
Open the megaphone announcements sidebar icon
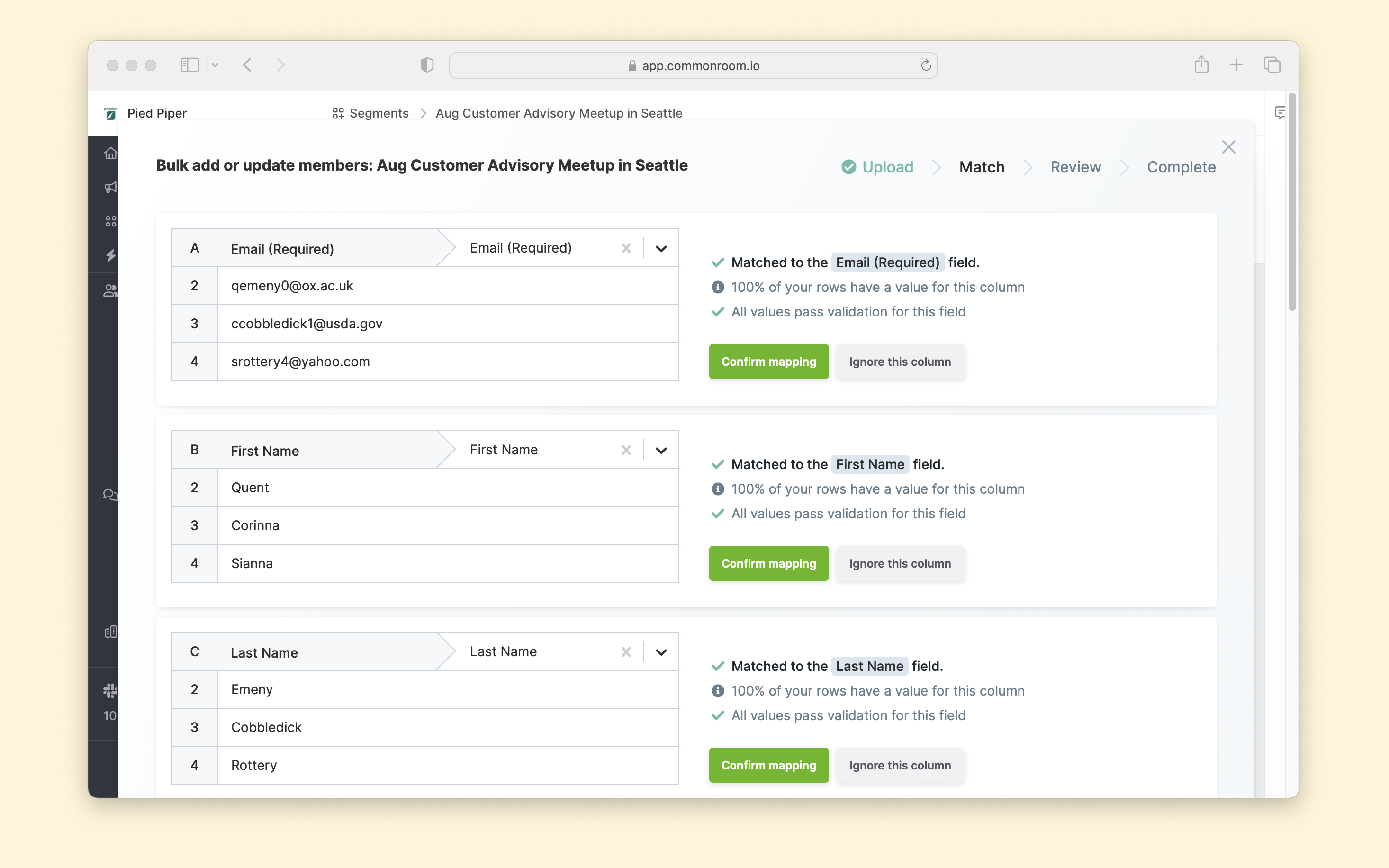(x=110, y=188)
